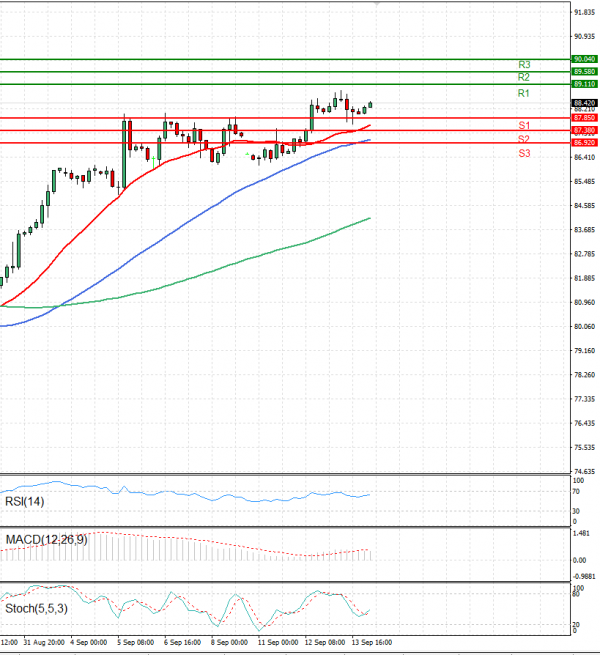The height and width of the screenshot is (655, 600).
Task: Click the 4 Sep 00:00 time label
Action: tap(89, 642)
